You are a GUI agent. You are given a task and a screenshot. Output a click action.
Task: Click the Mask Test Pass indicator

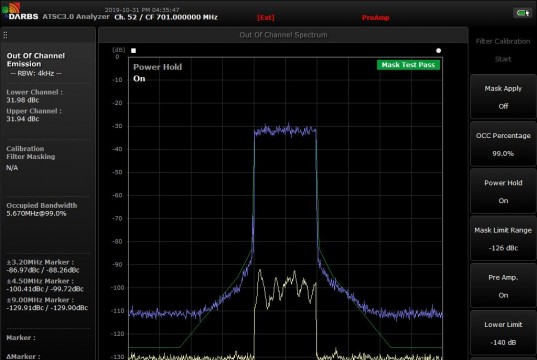[408, 65]
